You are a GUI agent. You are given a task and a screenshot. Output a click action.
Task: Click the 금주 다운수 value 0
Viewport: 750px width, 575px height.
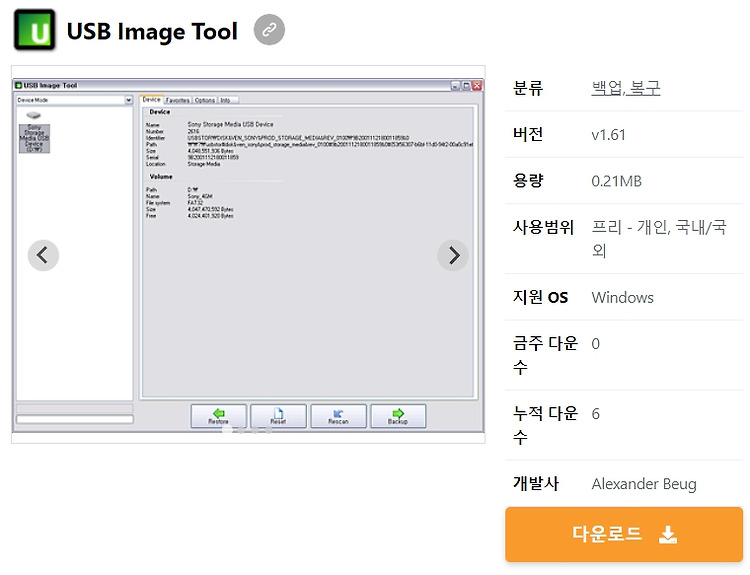(x=596, y=344)
